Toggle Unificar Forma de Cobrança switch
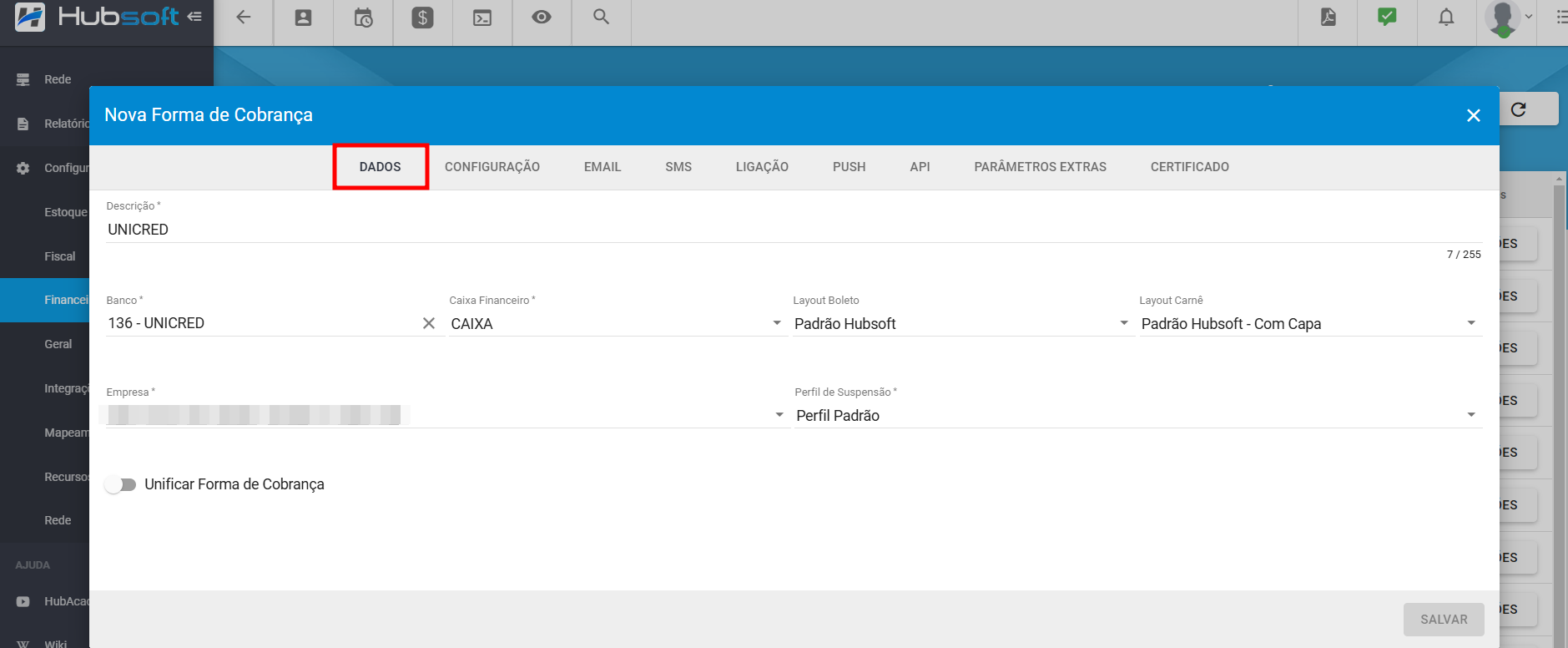Screen dimensions: 1568x648 (120, 484)
